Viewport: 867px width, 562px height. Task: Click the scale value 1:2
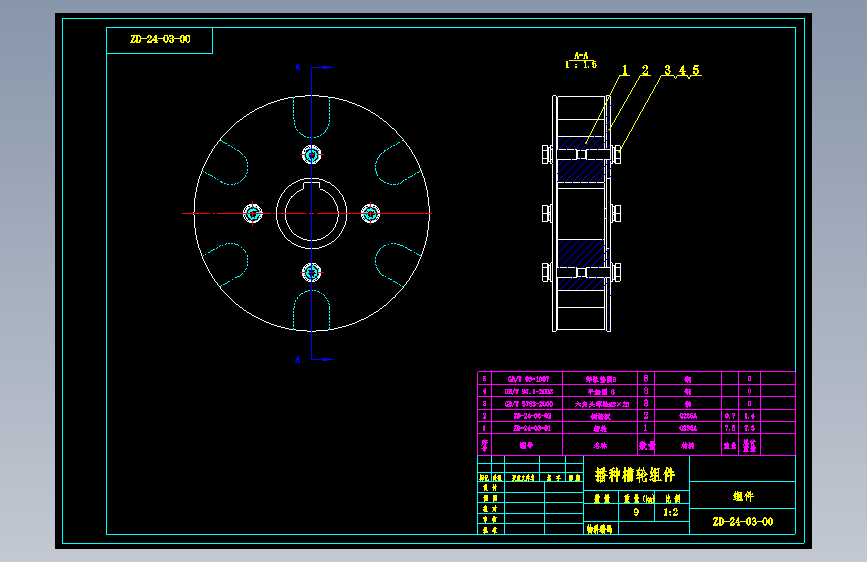[x=671, y=512]
